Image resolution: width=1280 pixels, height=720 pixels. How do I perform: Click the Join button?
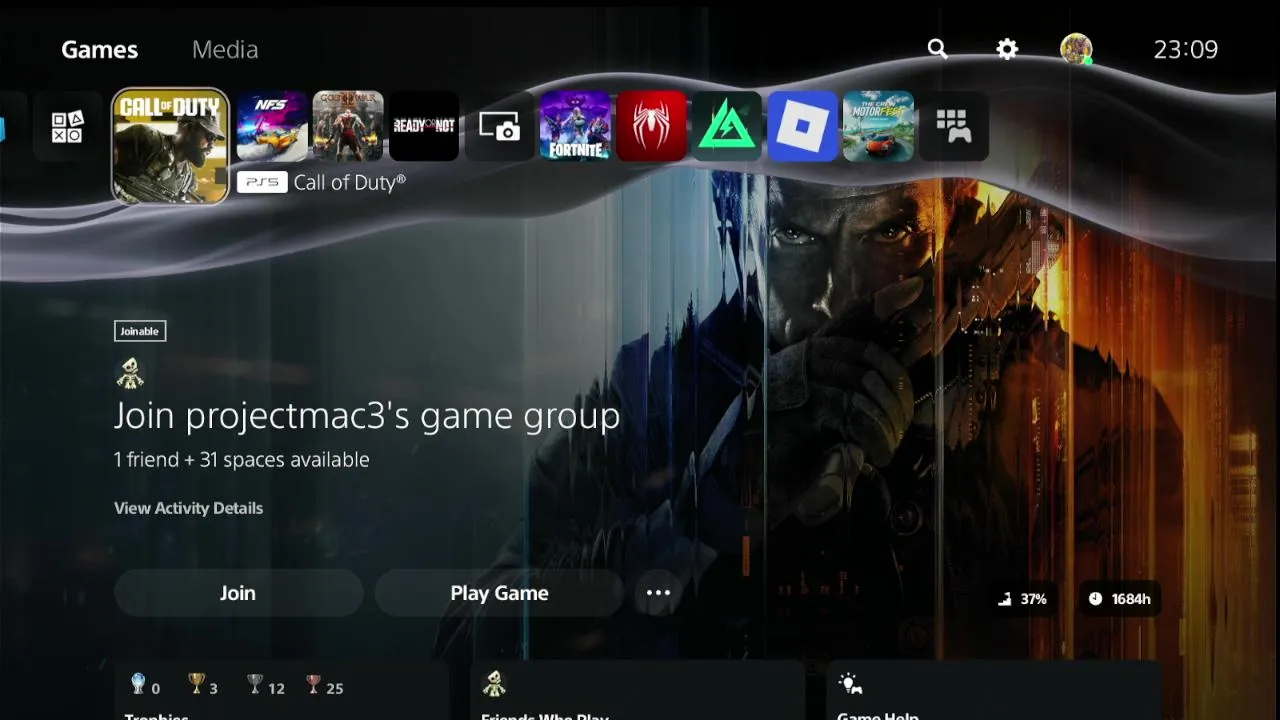(238, 593)
